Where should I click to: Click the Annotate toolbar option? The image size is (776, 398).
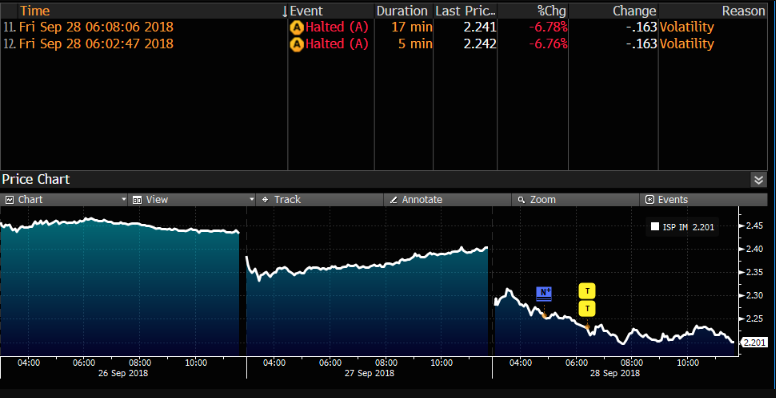447,199
